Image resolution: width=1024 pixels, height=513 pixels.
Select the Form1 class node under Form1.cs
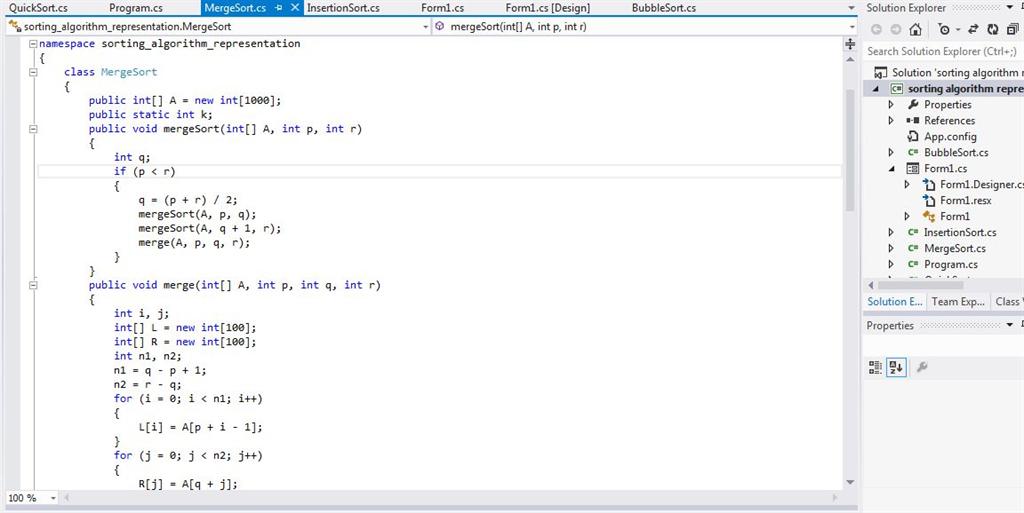coord(955,216)
